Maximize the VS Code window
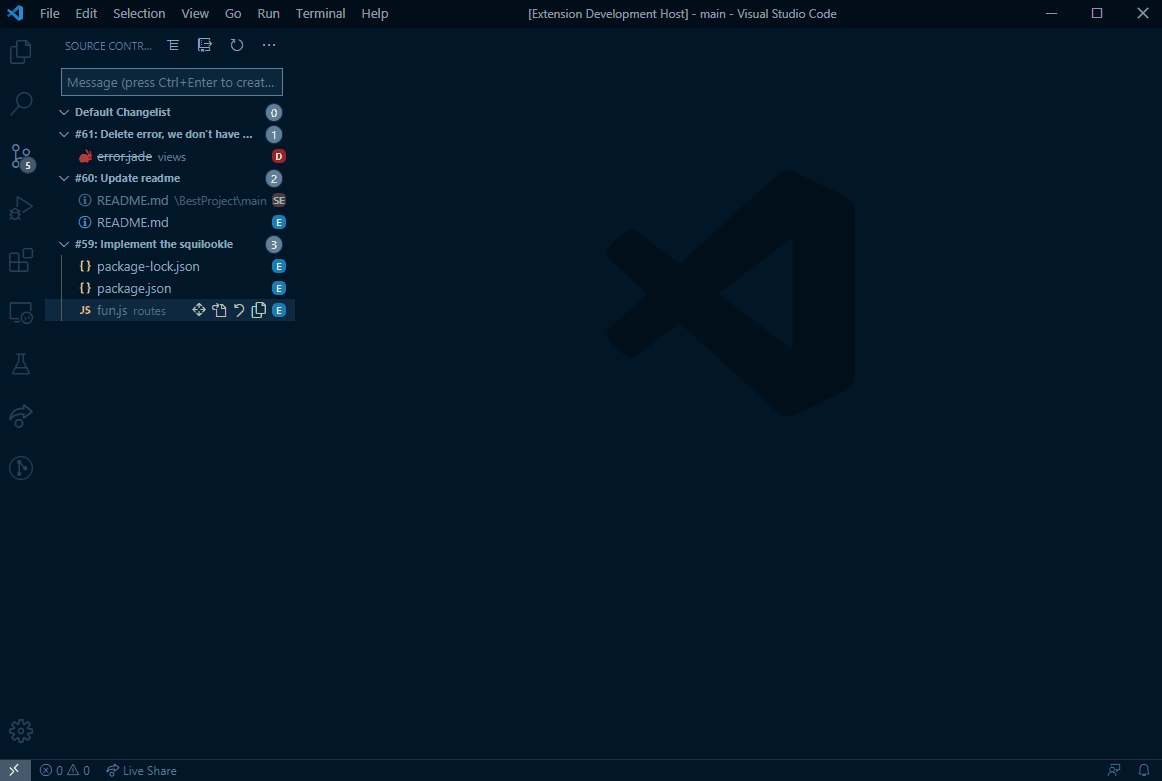 pos(1097,13)
